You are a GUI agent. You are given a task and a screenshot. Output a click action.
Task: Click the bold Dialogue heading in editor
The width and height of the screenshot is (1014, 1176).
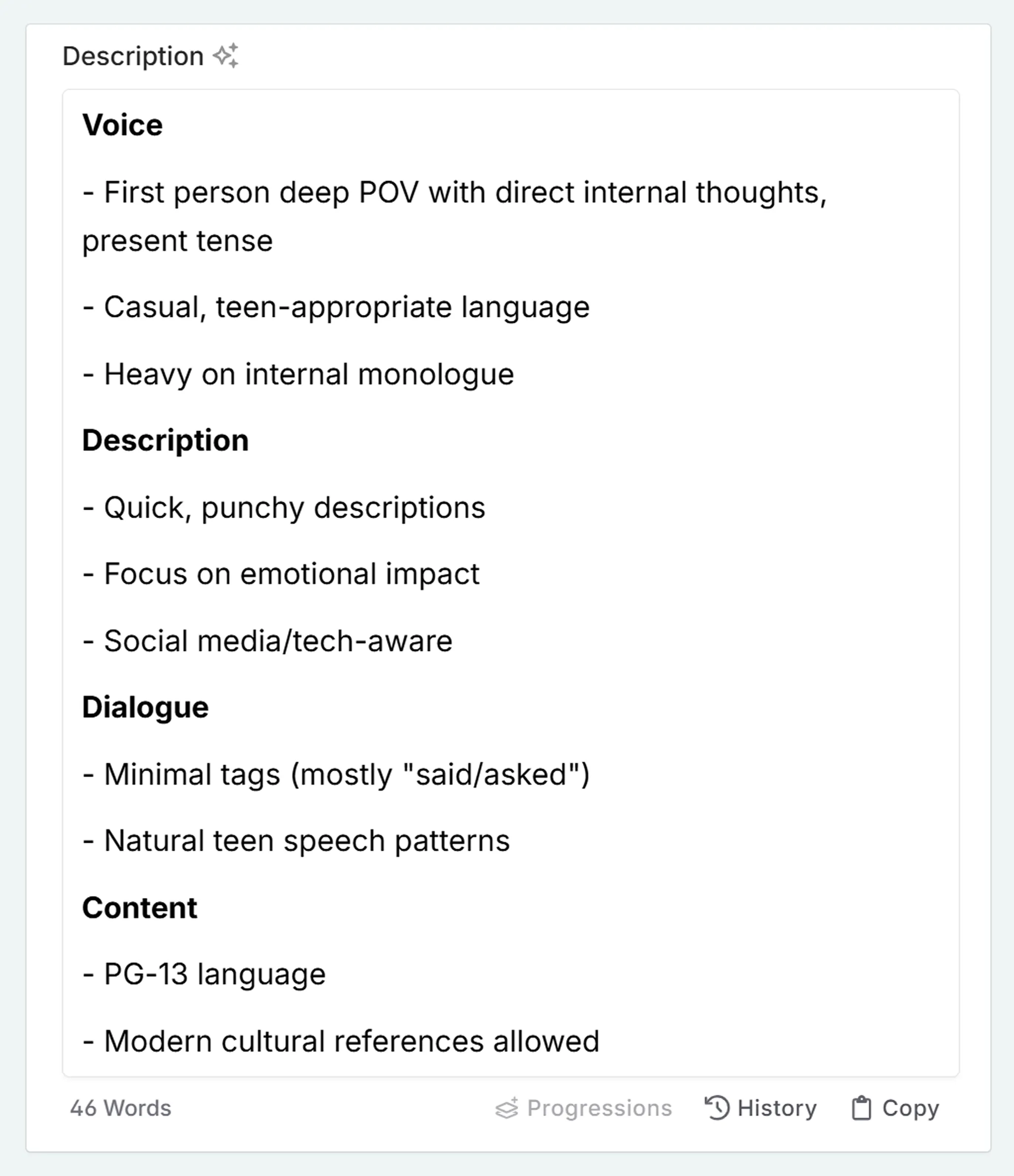(145, 707)
